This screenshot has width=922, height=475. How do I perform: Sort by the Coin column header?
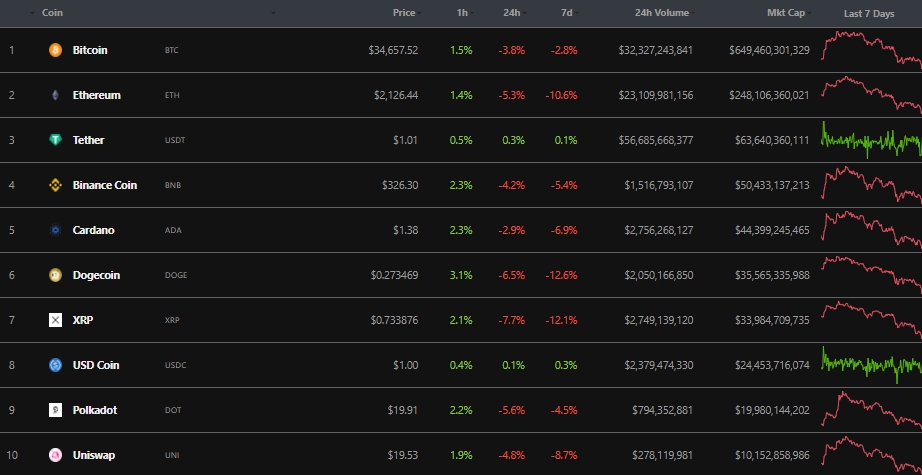coord(52,13)
